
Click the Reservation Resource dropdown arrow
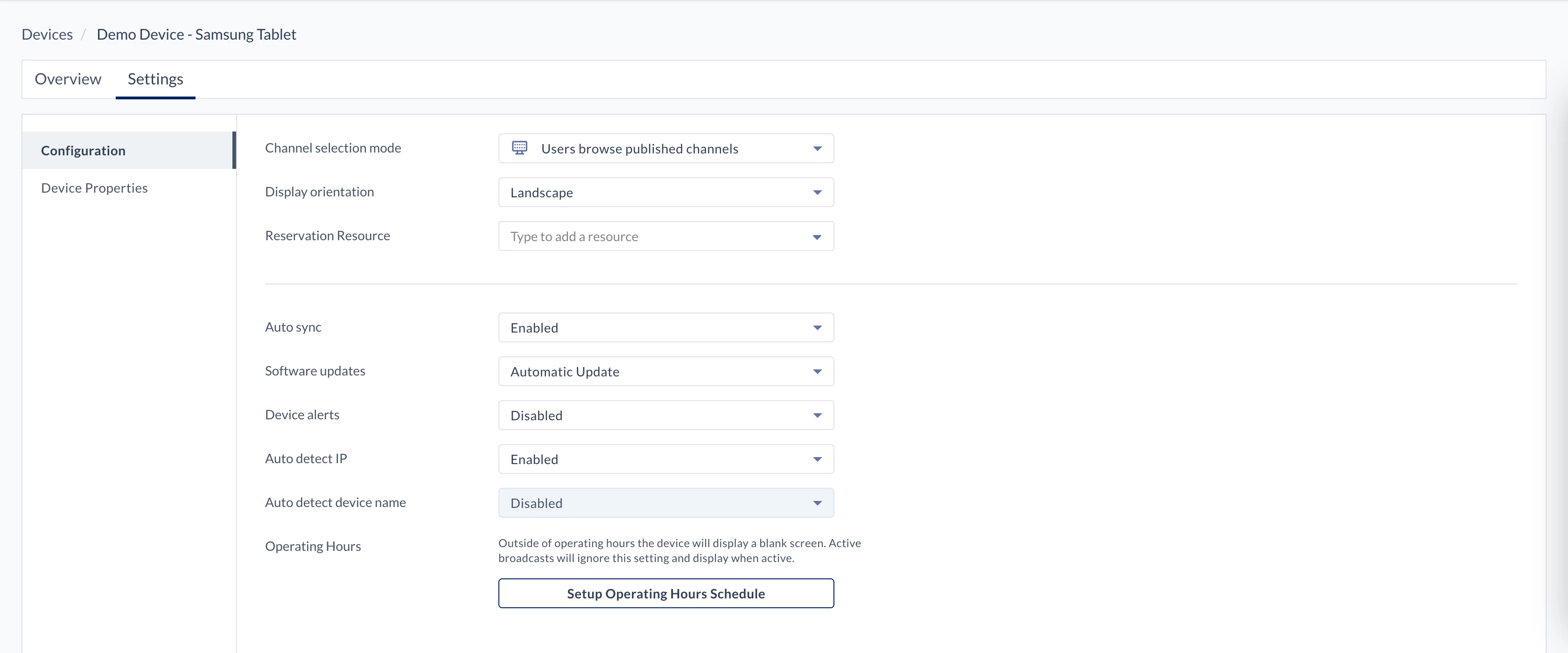coord(817,237)
